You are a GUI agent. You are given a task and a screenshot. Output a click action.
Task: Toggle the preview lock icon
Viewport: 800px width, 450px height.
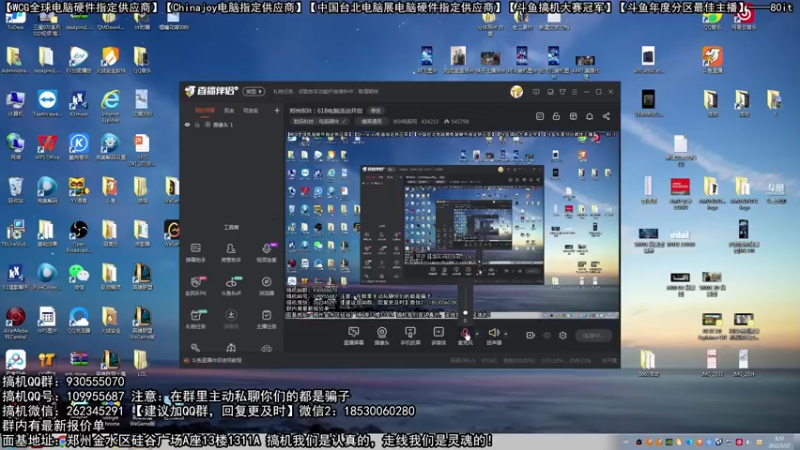click(556, 116)
